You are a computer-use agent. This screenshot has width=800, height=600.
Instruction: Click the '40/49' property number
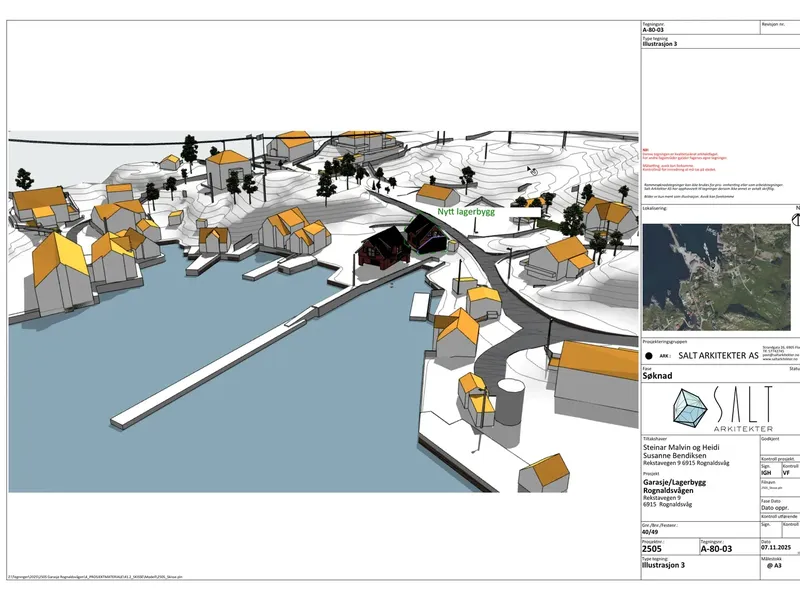tap(649, 532)
